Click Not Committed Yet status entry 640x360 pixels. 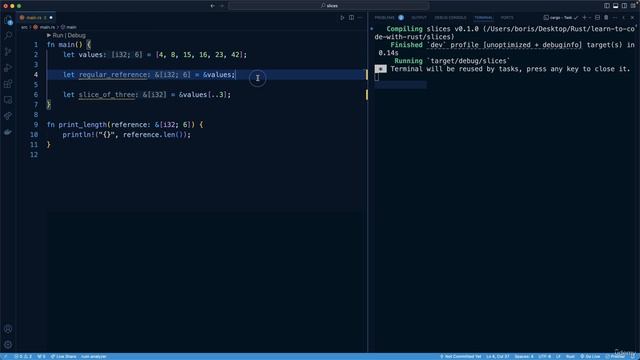click(460, 356)
